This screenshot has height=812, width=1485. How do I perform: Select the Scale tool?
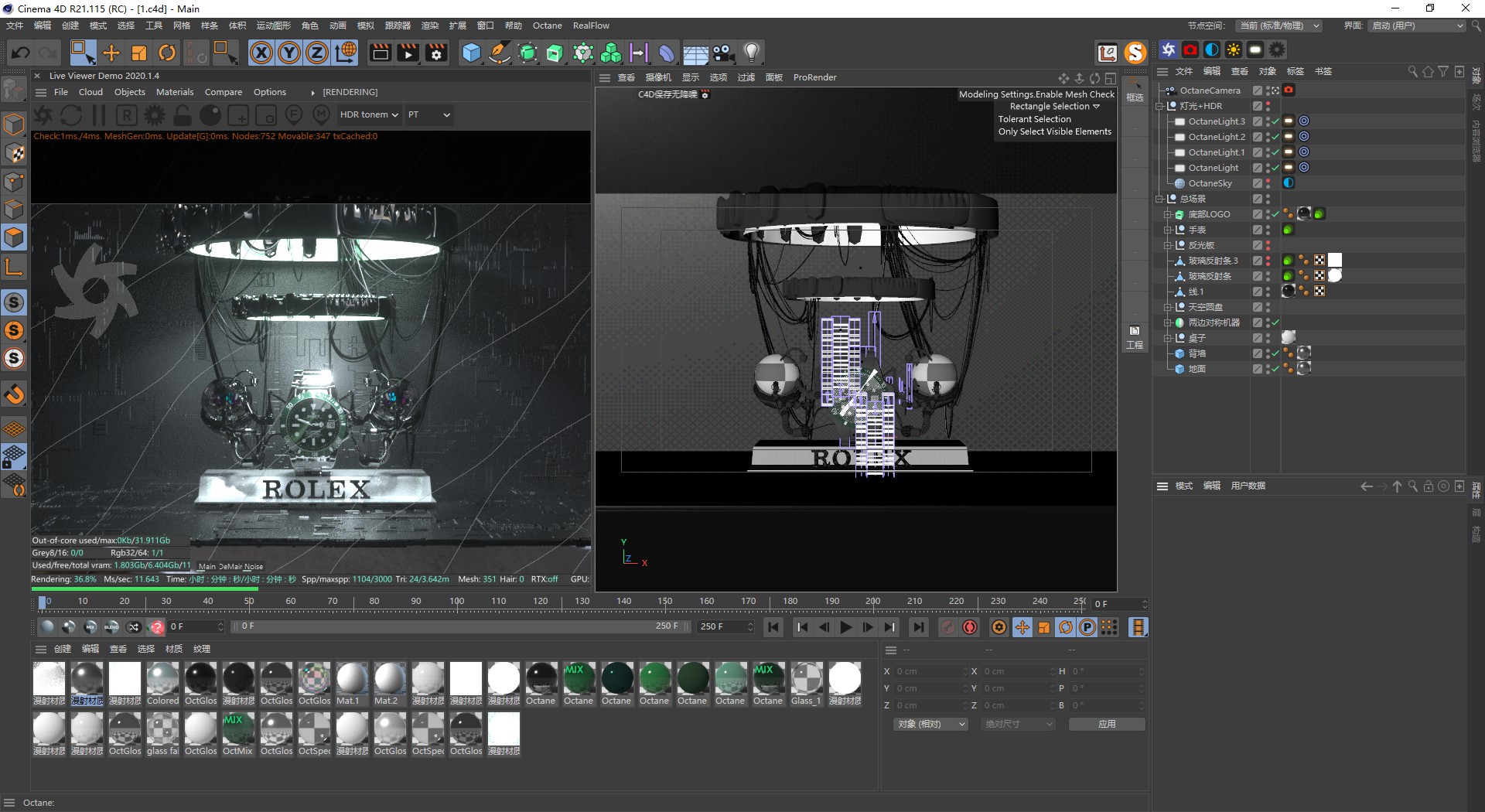[139, 53]
